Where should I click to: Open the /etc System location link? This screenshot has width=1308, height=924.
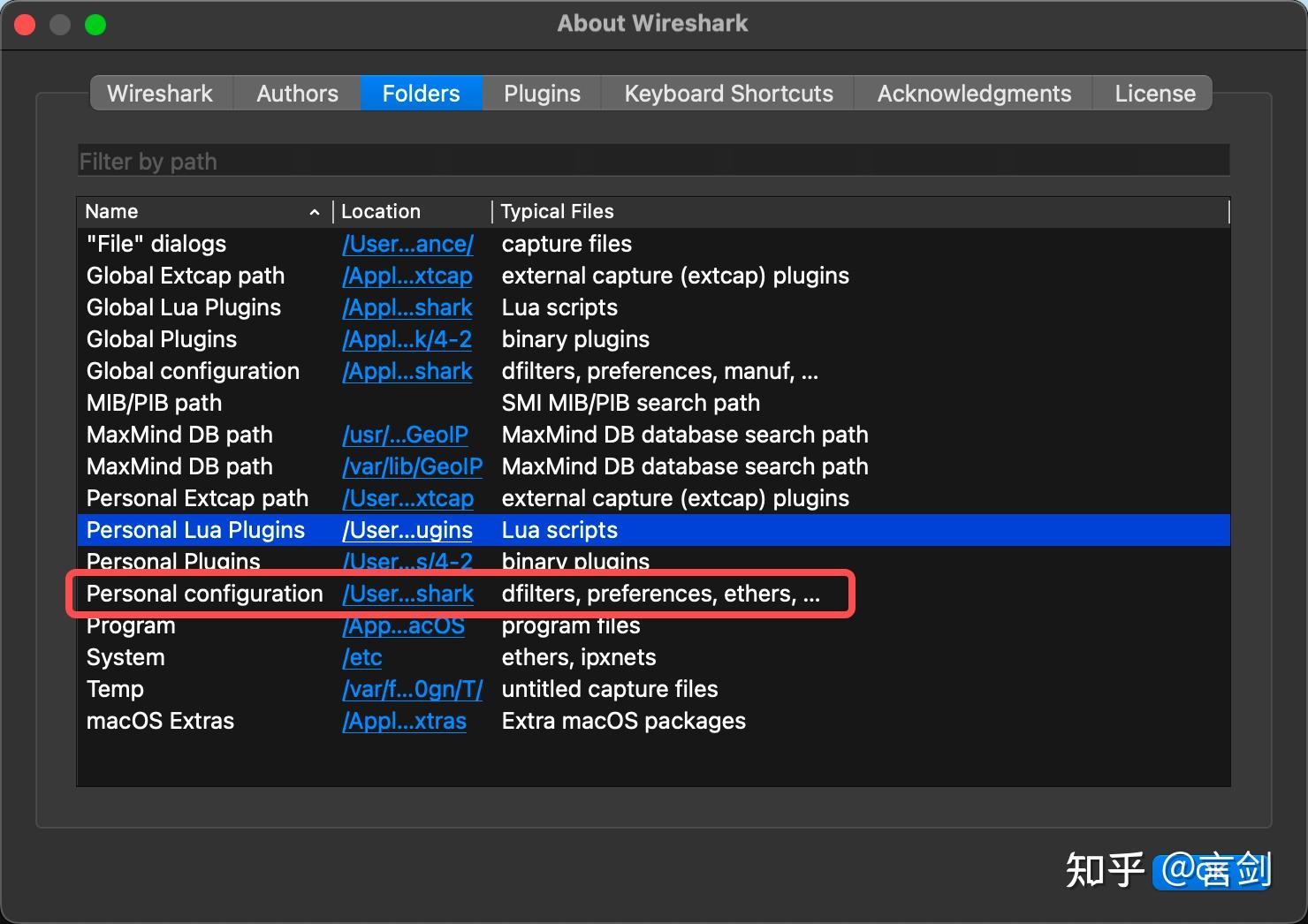pyautogui.click(x=361, y=657)
